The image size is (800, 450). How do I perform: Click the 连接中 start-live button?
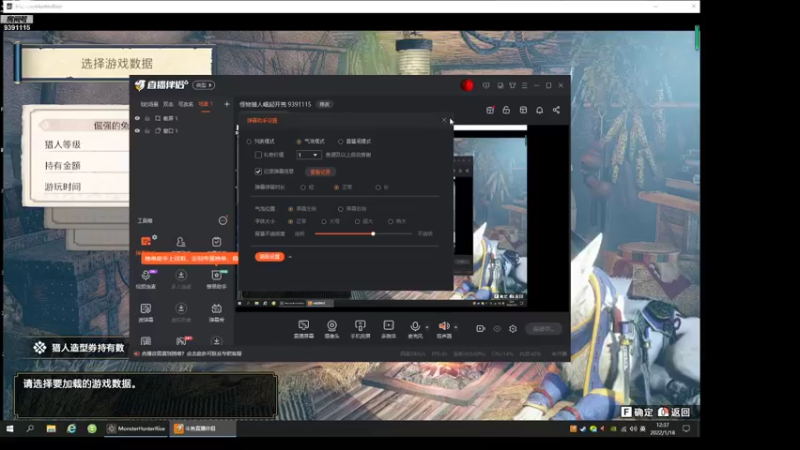point(543,329)
